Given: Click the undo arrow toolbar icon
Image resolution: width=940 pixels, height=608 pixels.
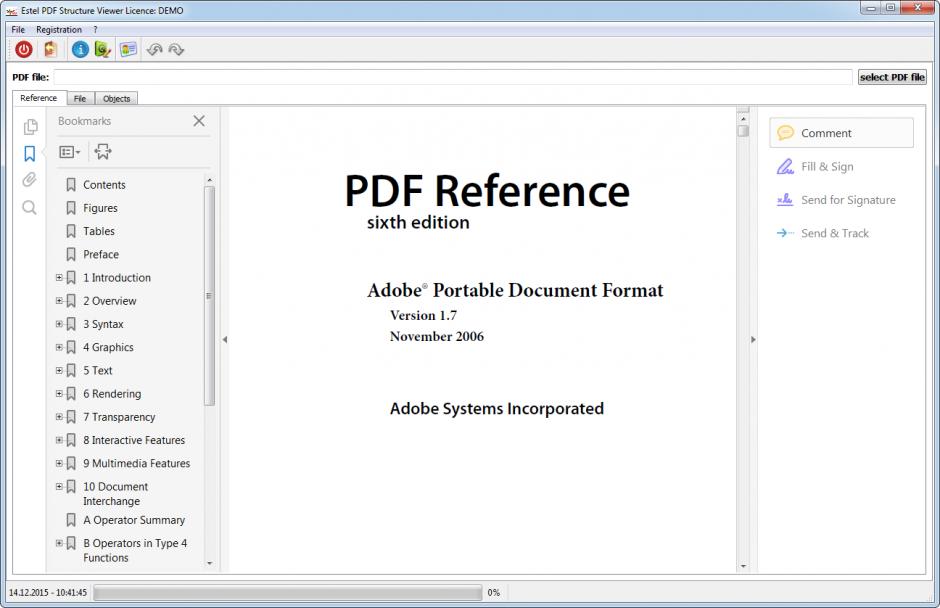Looking at the screenshot, I should point(153,48).
